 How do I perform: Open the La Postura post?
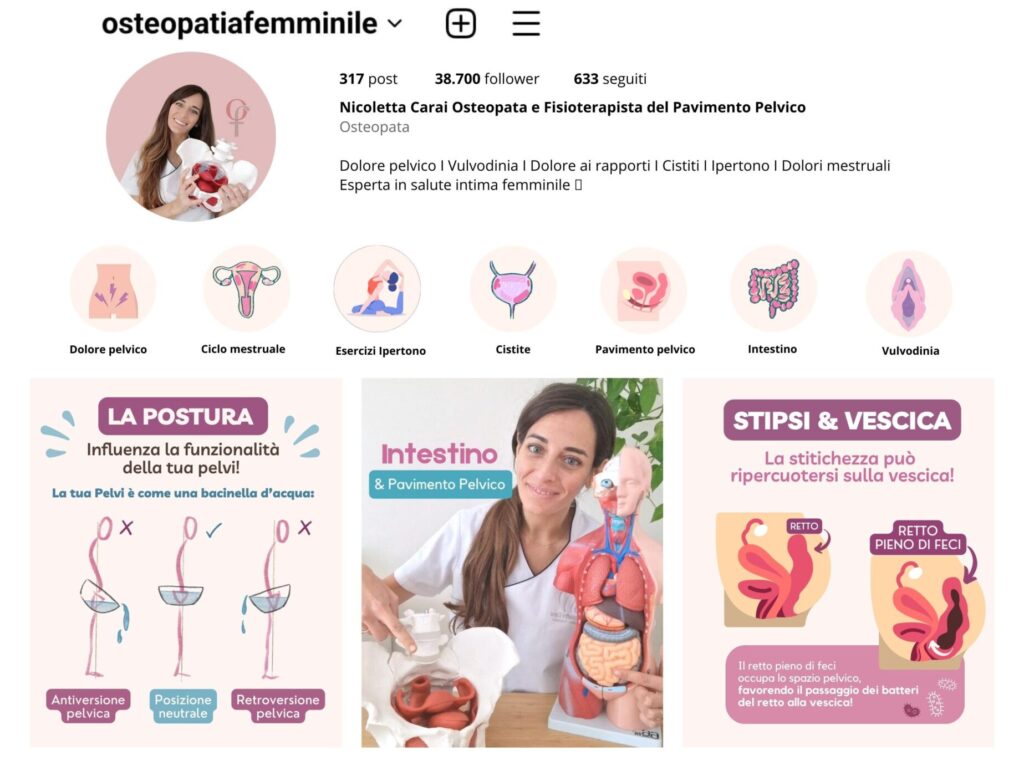185,562
